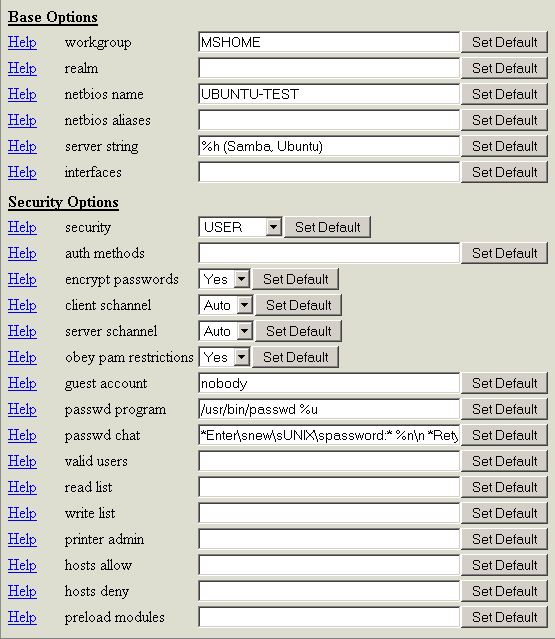Select the interfaces input box

pyautogui.click(x=329, y=172)
